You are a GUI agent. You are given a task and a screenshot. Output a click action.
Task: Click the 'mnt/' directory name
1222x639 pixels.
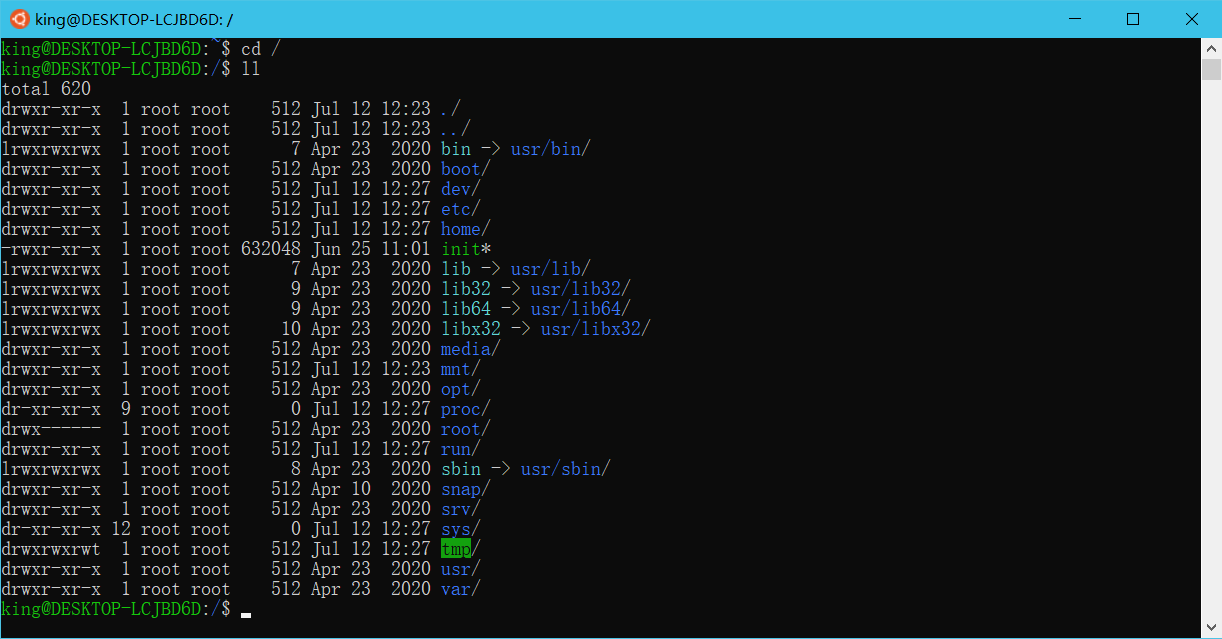coord(461,369)
